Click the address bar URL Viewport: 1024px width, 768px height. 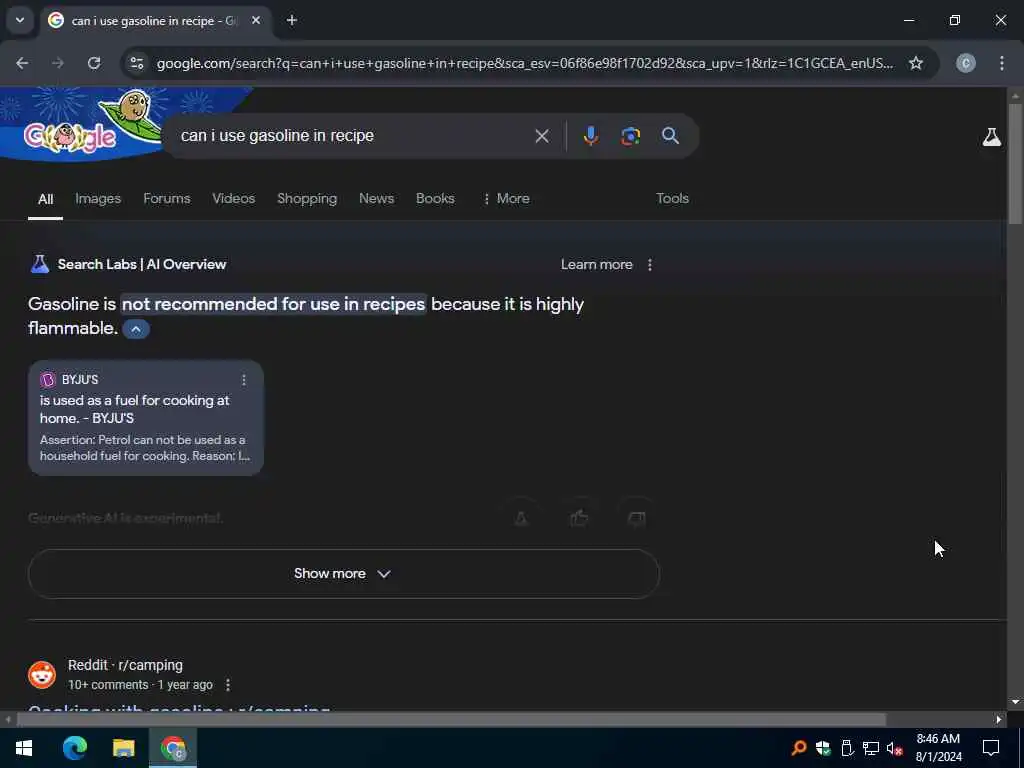click(524, 63)
